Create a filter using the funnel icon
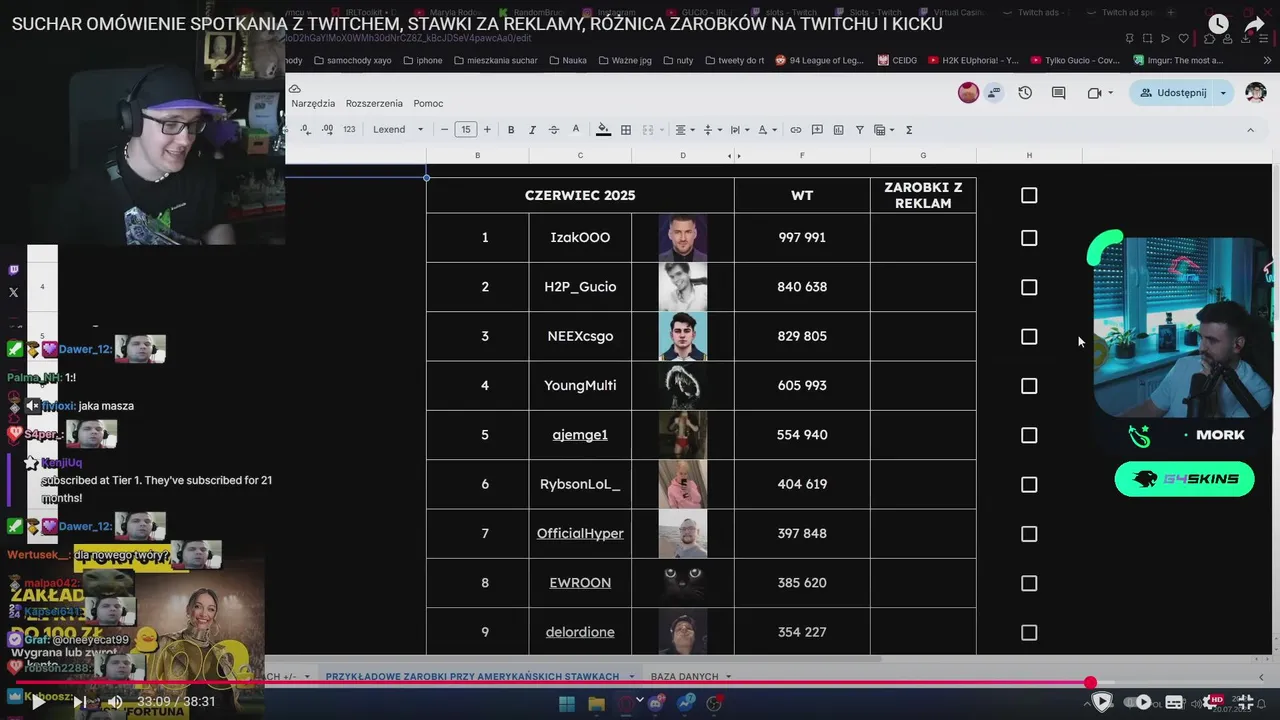 pyautogui.click(x=859, y=130)
